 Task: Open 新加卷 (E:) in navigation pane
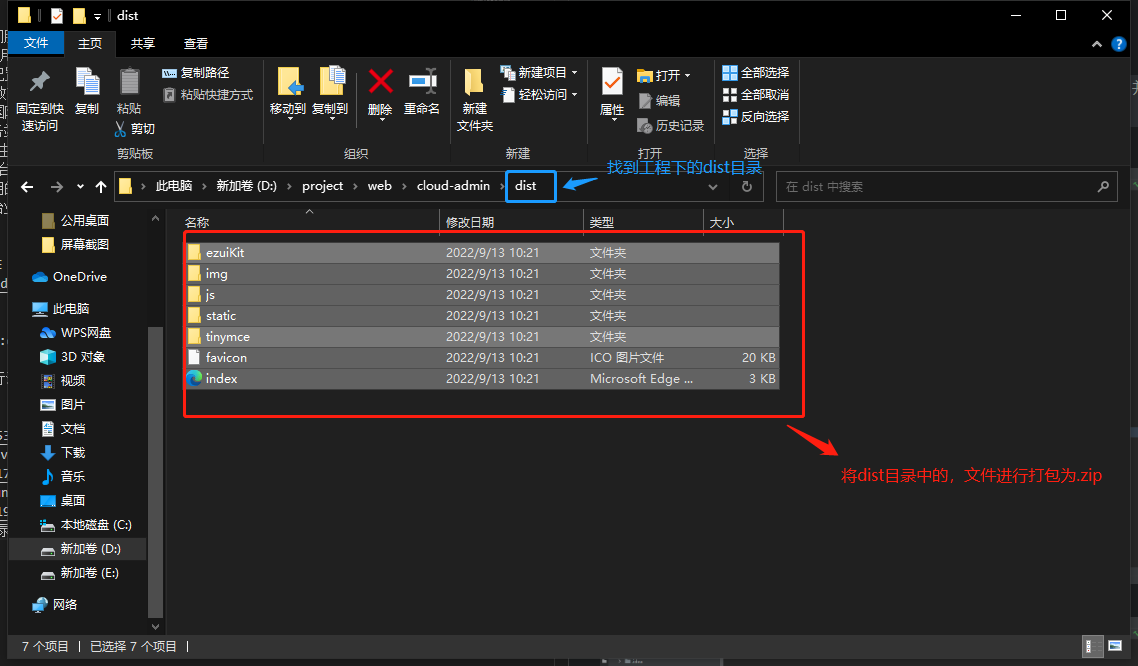tap(80, 572)
